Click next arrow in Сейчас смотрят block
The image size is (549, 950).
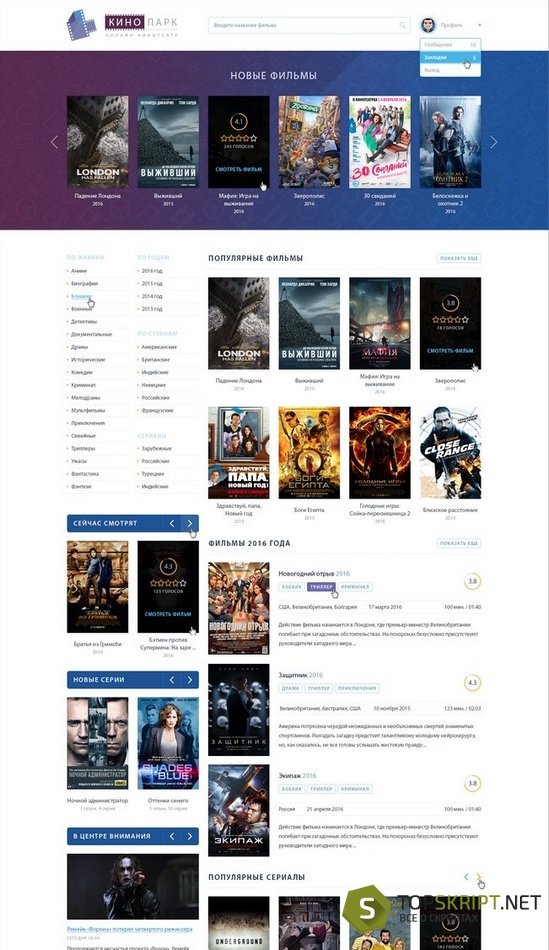[x=190, y=523]
